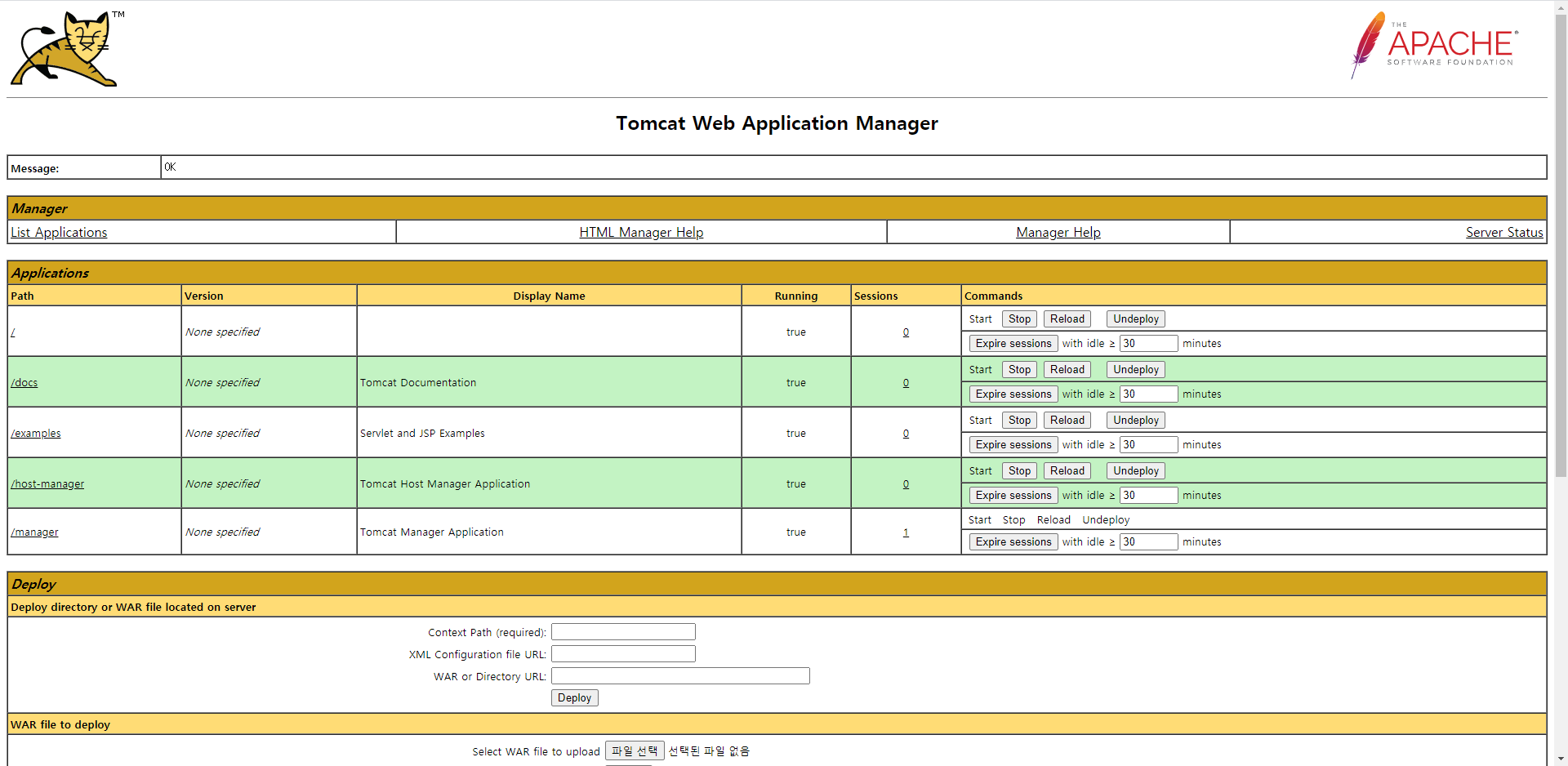Click 'Tomcat Documentation' display name
The width and height of the screenshot is (1568, 766).
418,383
